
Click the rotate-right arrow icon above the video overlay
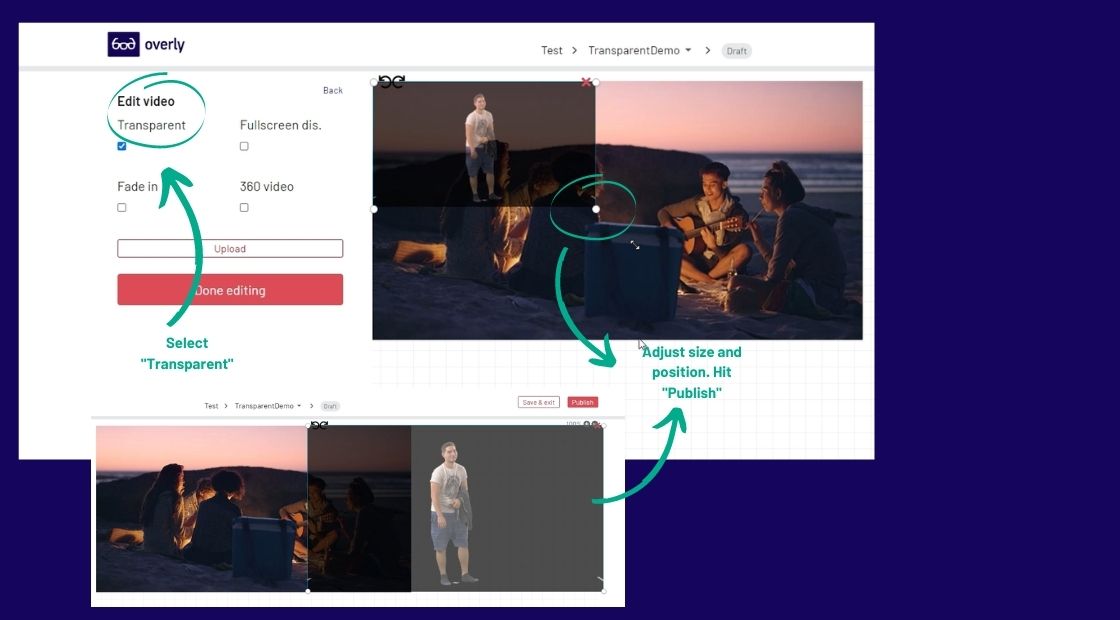(x=398, y=80)
